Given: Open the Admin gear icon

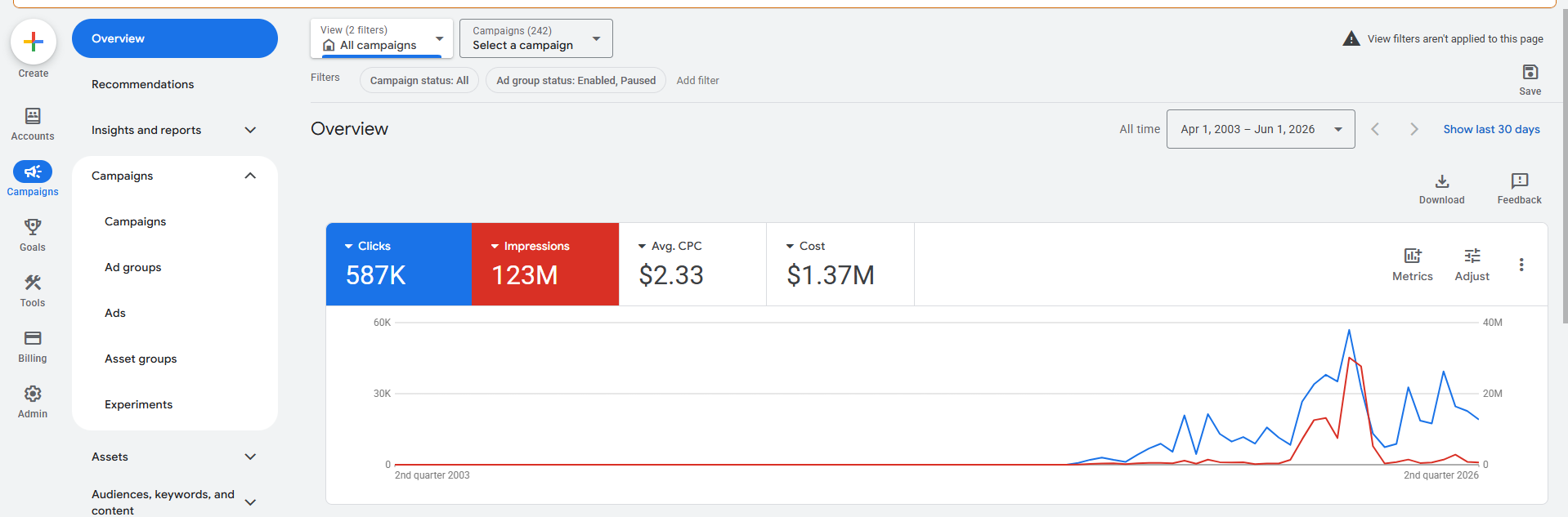Looking at the screenshot, I should (x=33, y=394).
